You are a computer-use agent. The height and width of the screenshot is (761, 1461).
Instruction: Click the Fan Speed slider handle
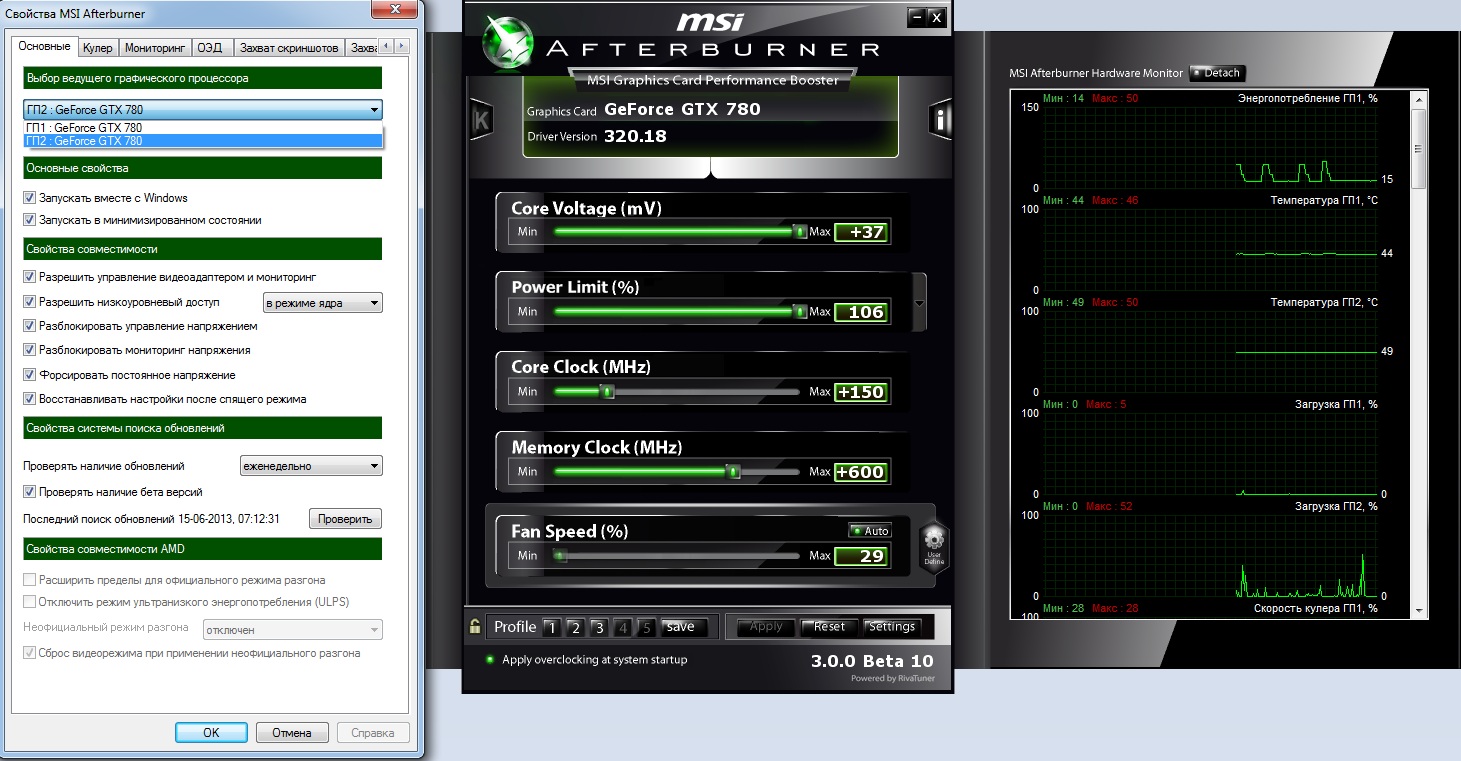click(x=560, y=555)
